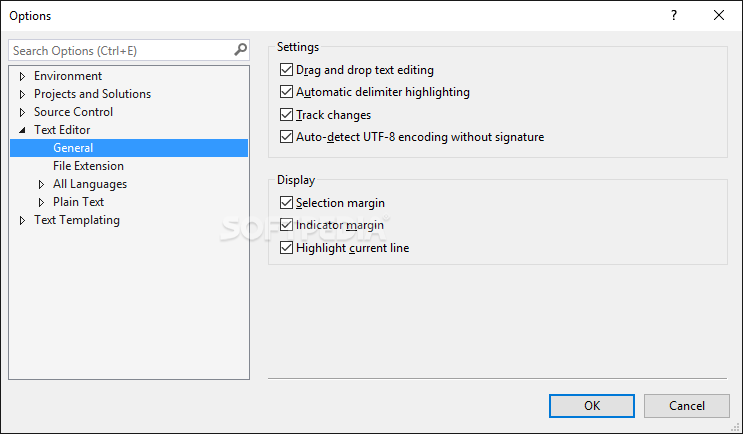Expand the All Languages node
This screenshot has height=434, width=743.
(41, 184)
